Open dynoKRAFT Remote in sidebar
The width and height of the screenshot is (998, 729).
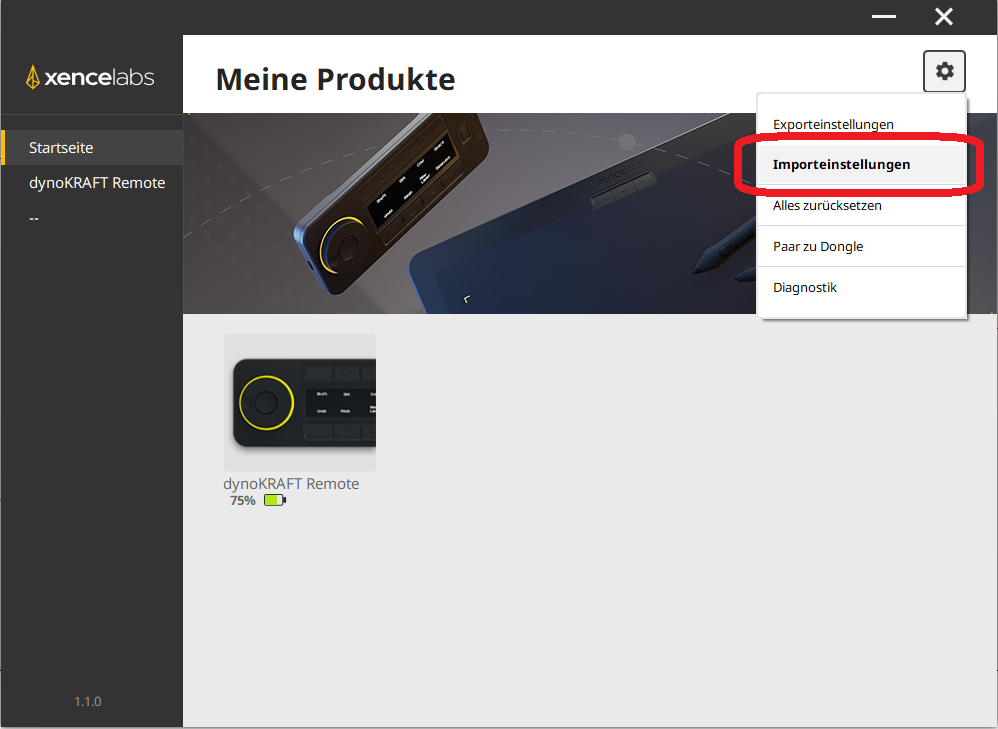point(92,183)
